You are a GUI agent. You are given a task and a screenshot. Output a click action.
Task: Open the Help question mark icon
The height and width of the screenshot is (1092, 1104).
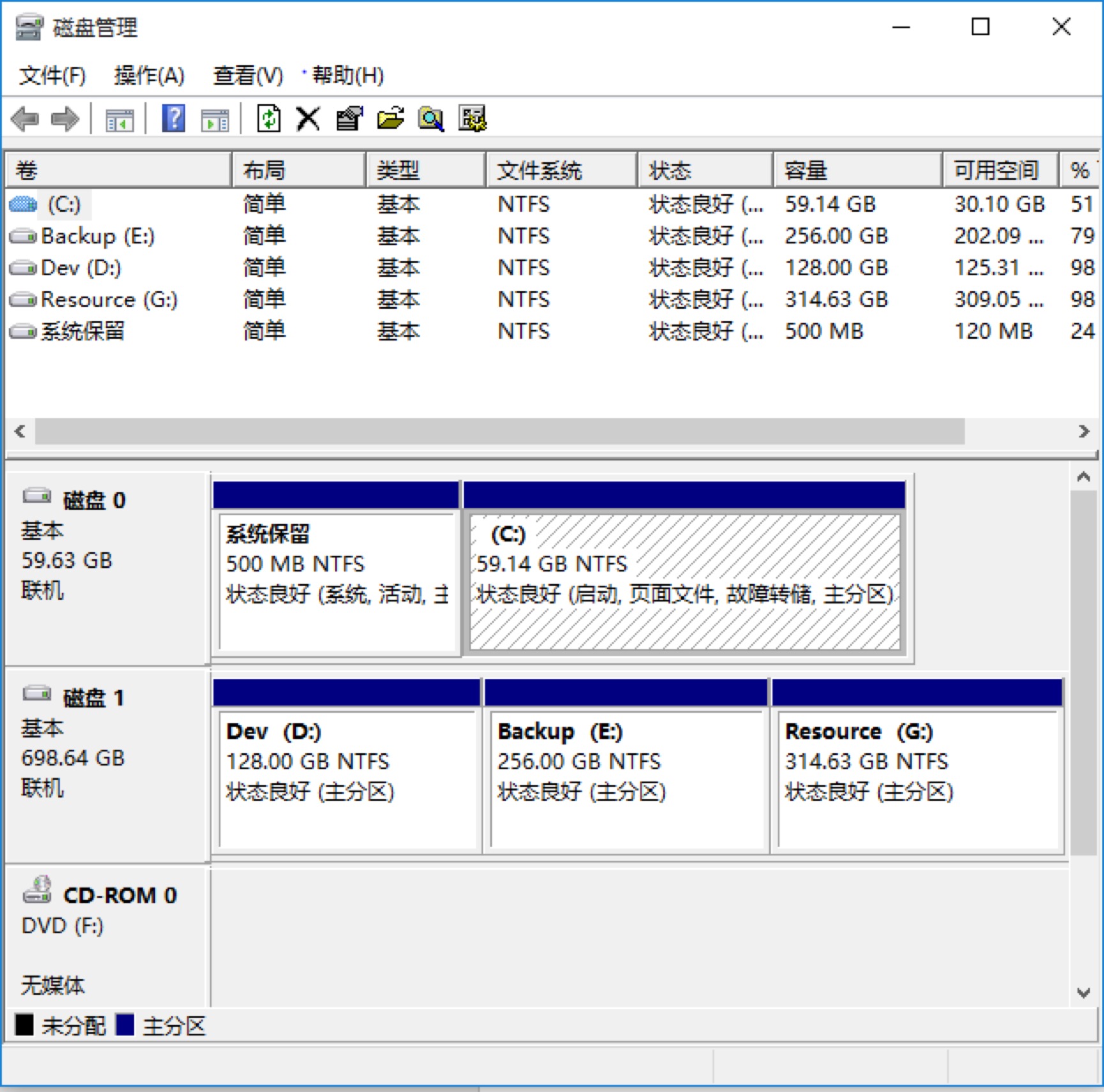click(174, 119)
